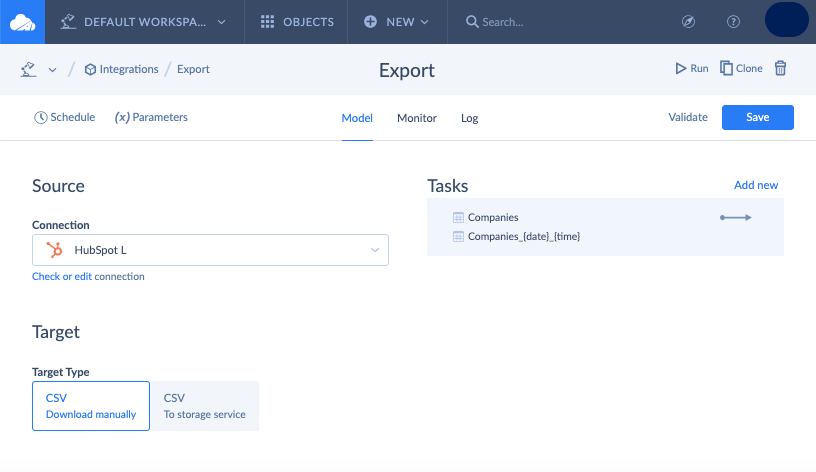Select CSV Download manually target type
Viewport: 816px width, 472px height.
click(x=91, y=406)
